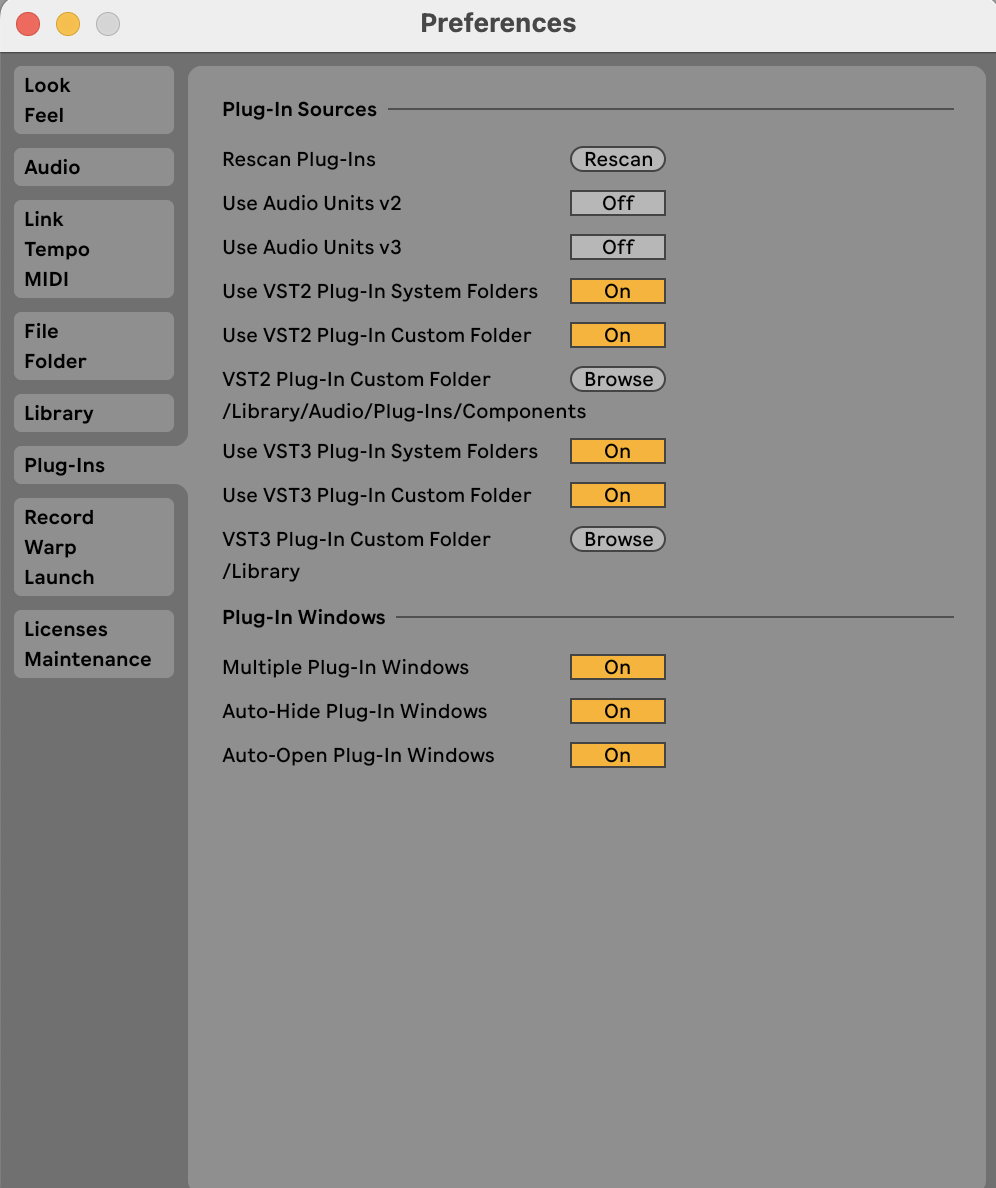Go to the Library preferences tab
This screenshot has width=996, height=1188.
tap(93, 413)
